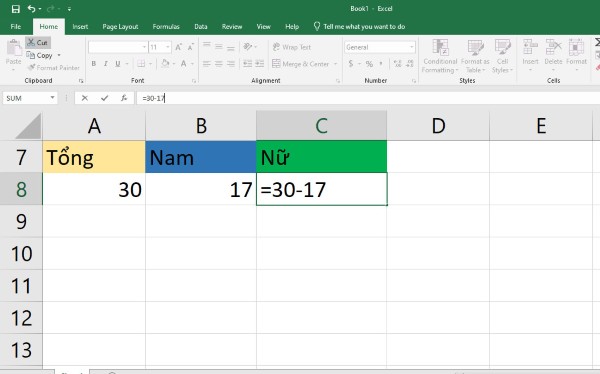Click the Borders icon
Screen dimensions: 600x374
click(x=141, y=64)
